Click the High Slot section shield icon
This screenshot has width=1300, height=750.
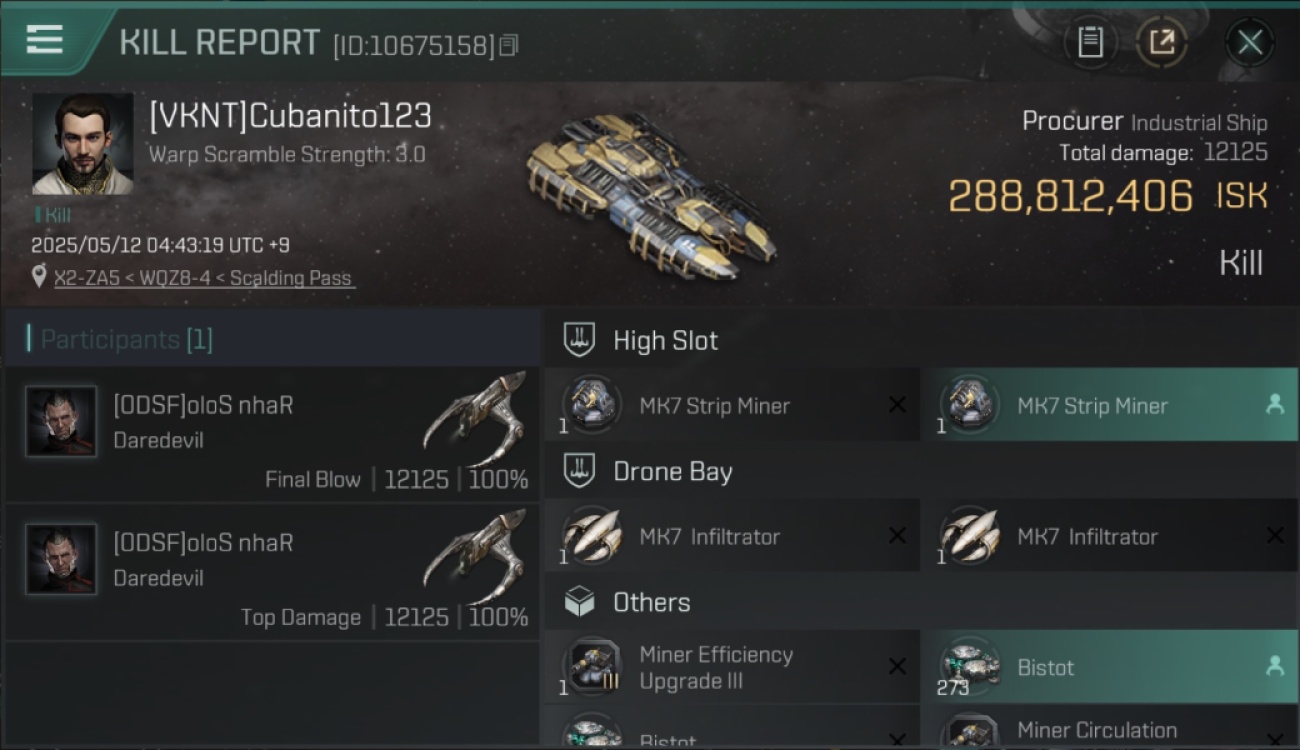tap(579, 340)
